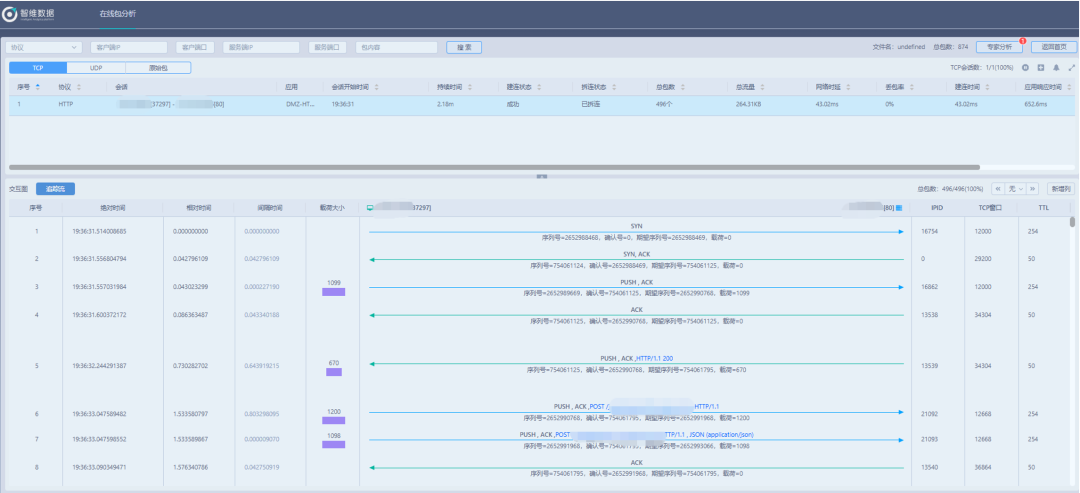Switch to the UDP tab
Viewport: 1080px width, 493px height.
coord(96,68)
